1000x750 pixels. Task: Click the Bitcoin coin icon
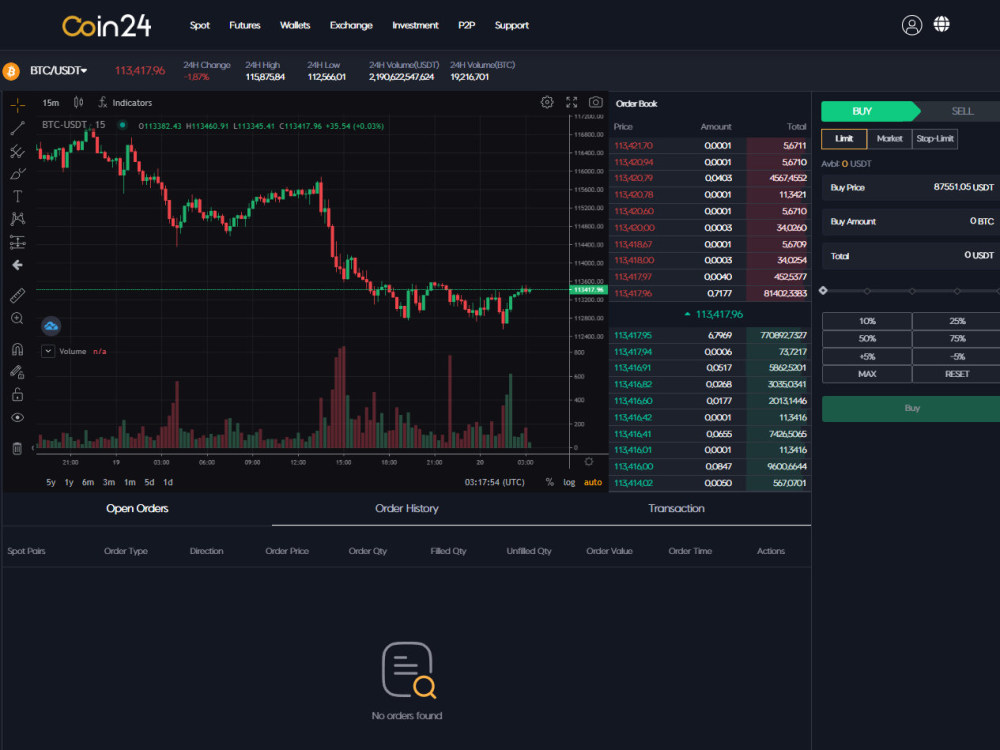click(11, 71)
